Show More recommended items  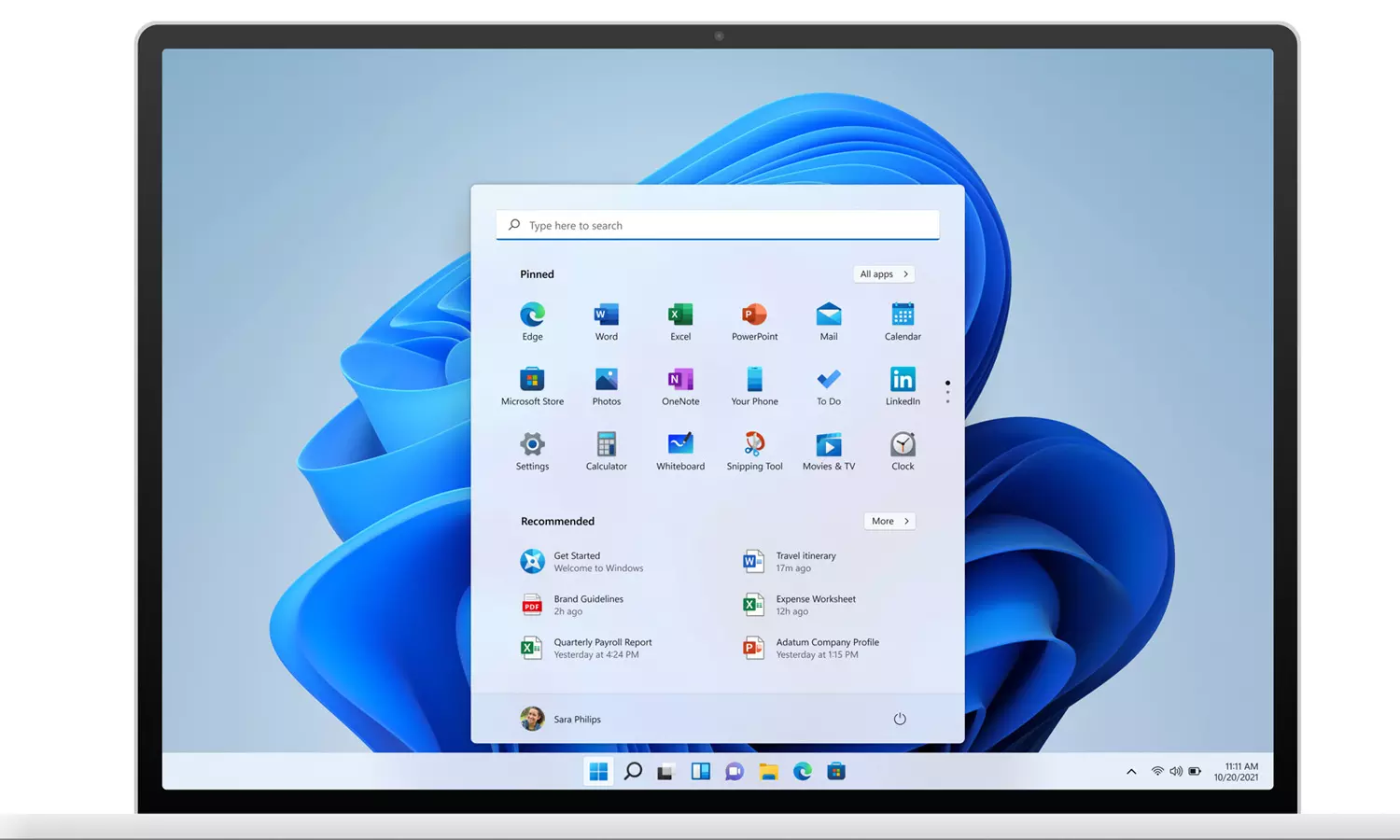(x=889, y=521)
